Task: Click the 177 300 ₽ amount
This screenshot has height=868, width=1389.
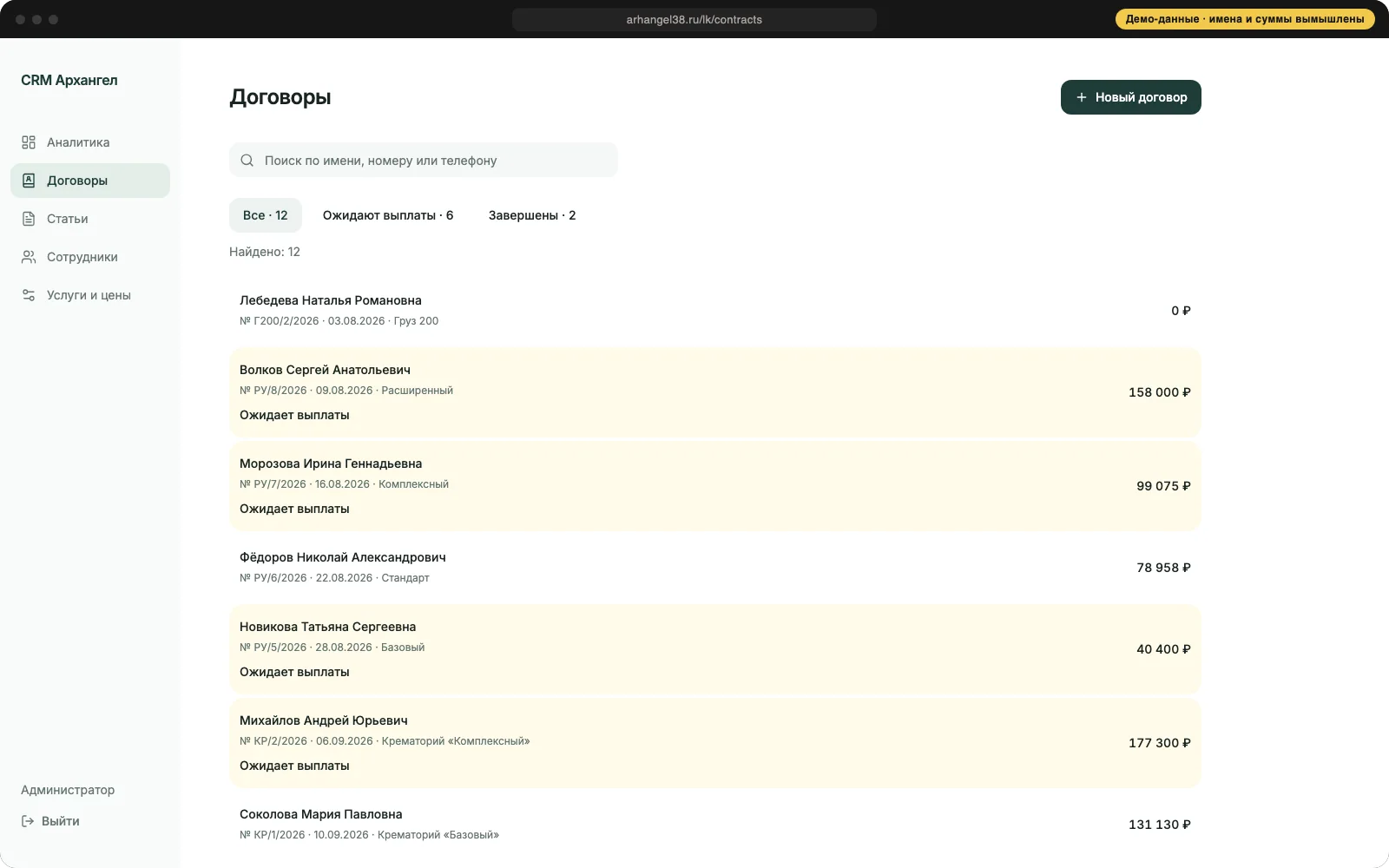Action: [x=1160, y=743]
